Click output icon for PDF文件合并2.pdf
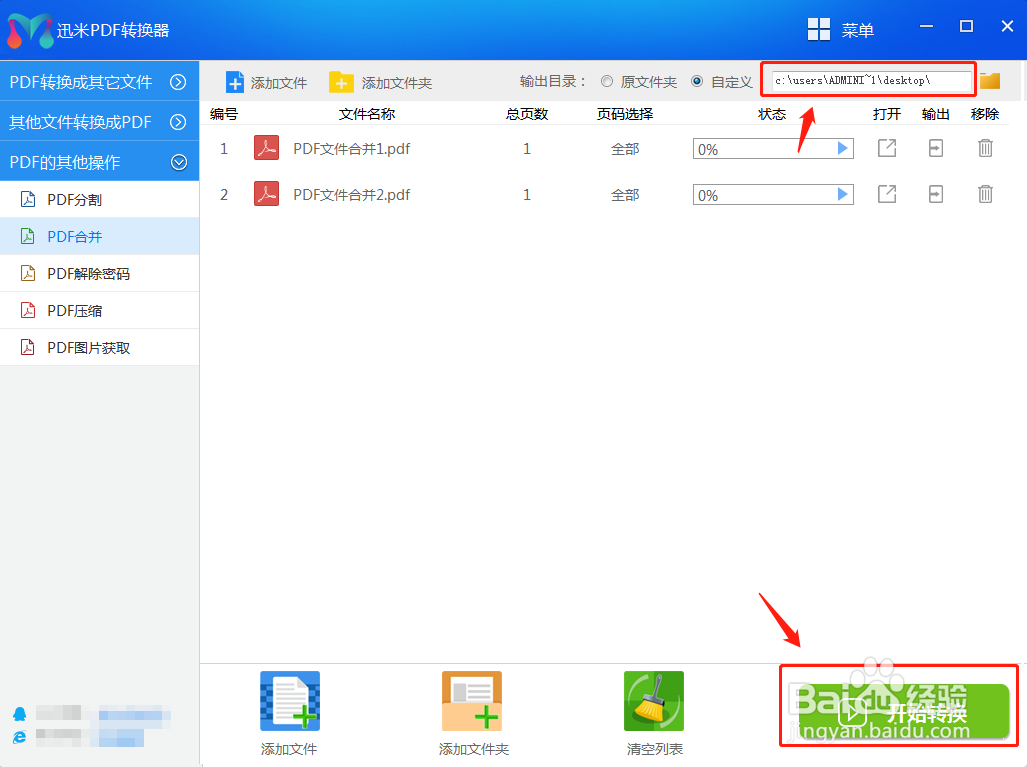Screen dimensions: 1027x767 pos(936,194)
